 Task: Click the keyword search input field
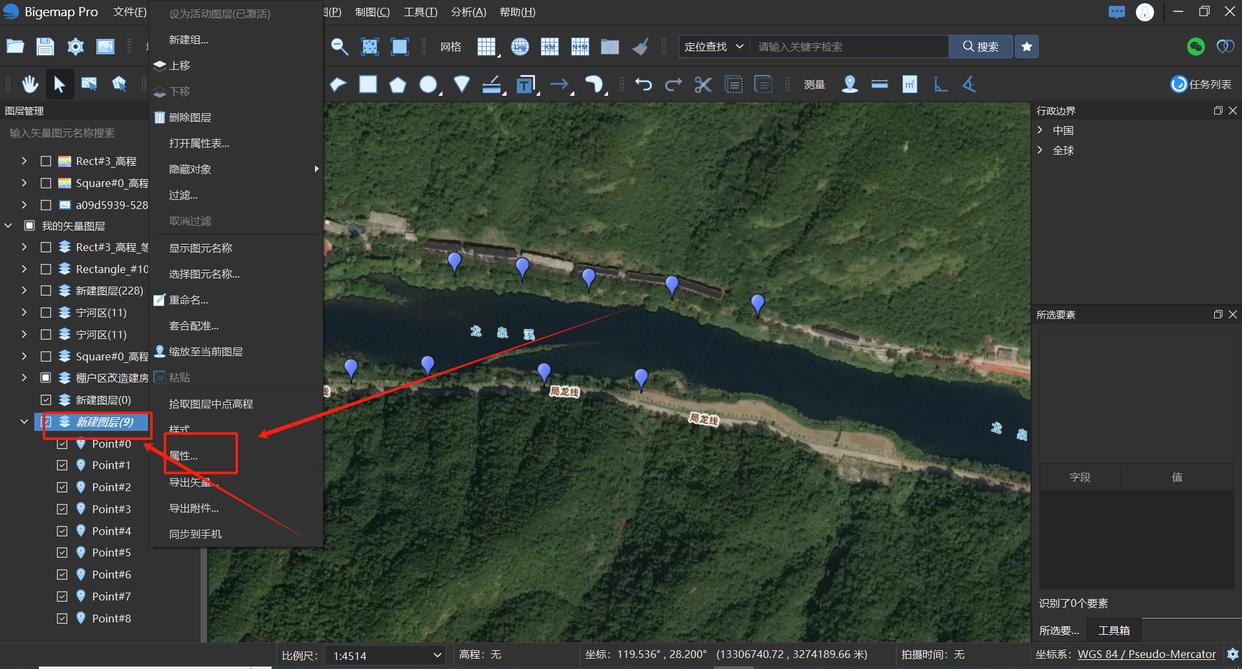click(850, 46)
